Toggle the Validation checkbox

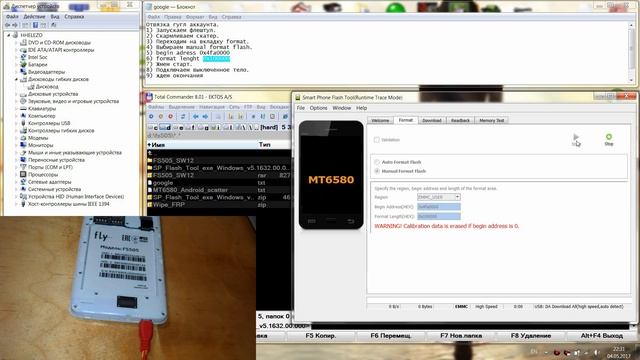376,140
